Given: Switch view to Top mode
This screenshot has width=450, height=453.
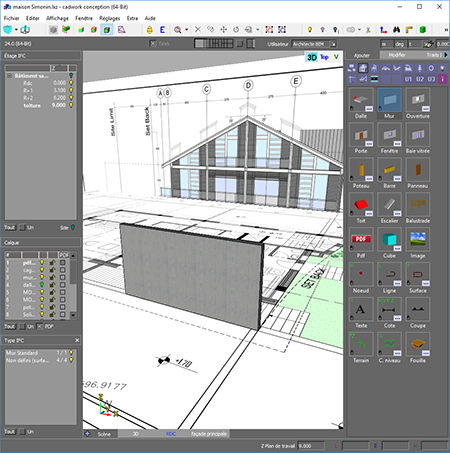Looking at the screenshot, I should tap(324, 57).
